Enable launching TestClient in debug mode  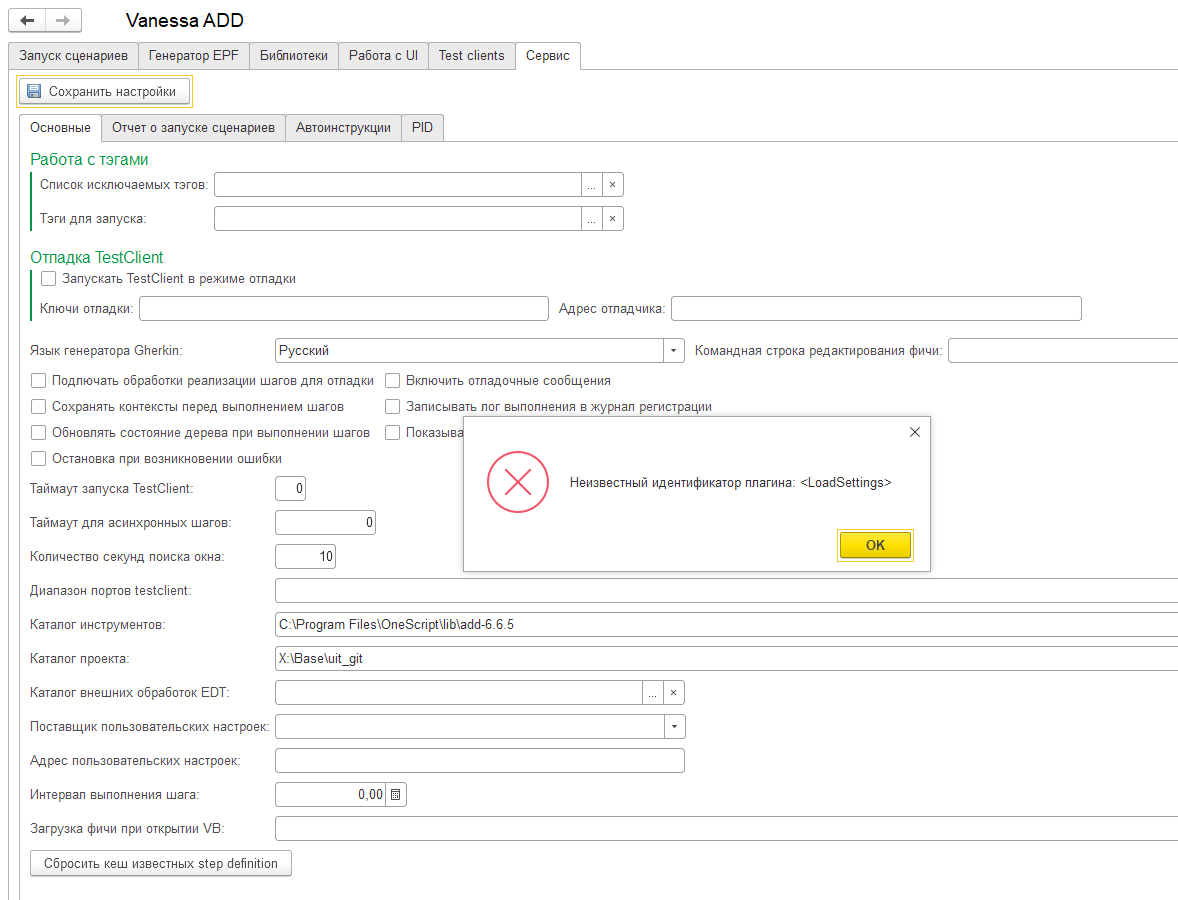(x=49, y=279)
